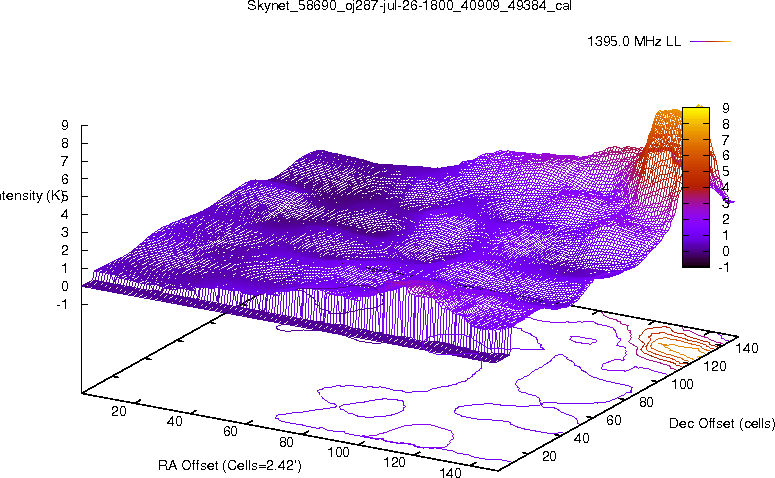
Task: Click the RA axis tick label 80
Action: (x=287, y=442)
